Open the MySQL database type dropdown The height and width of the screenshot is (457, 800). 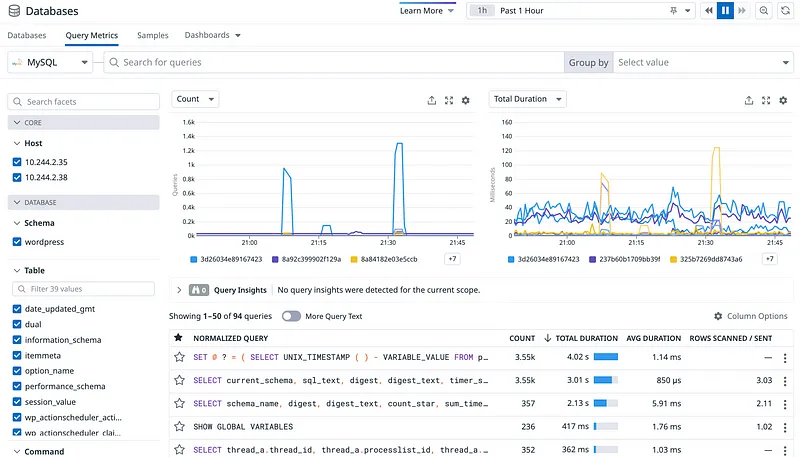(x=49, y=62)
